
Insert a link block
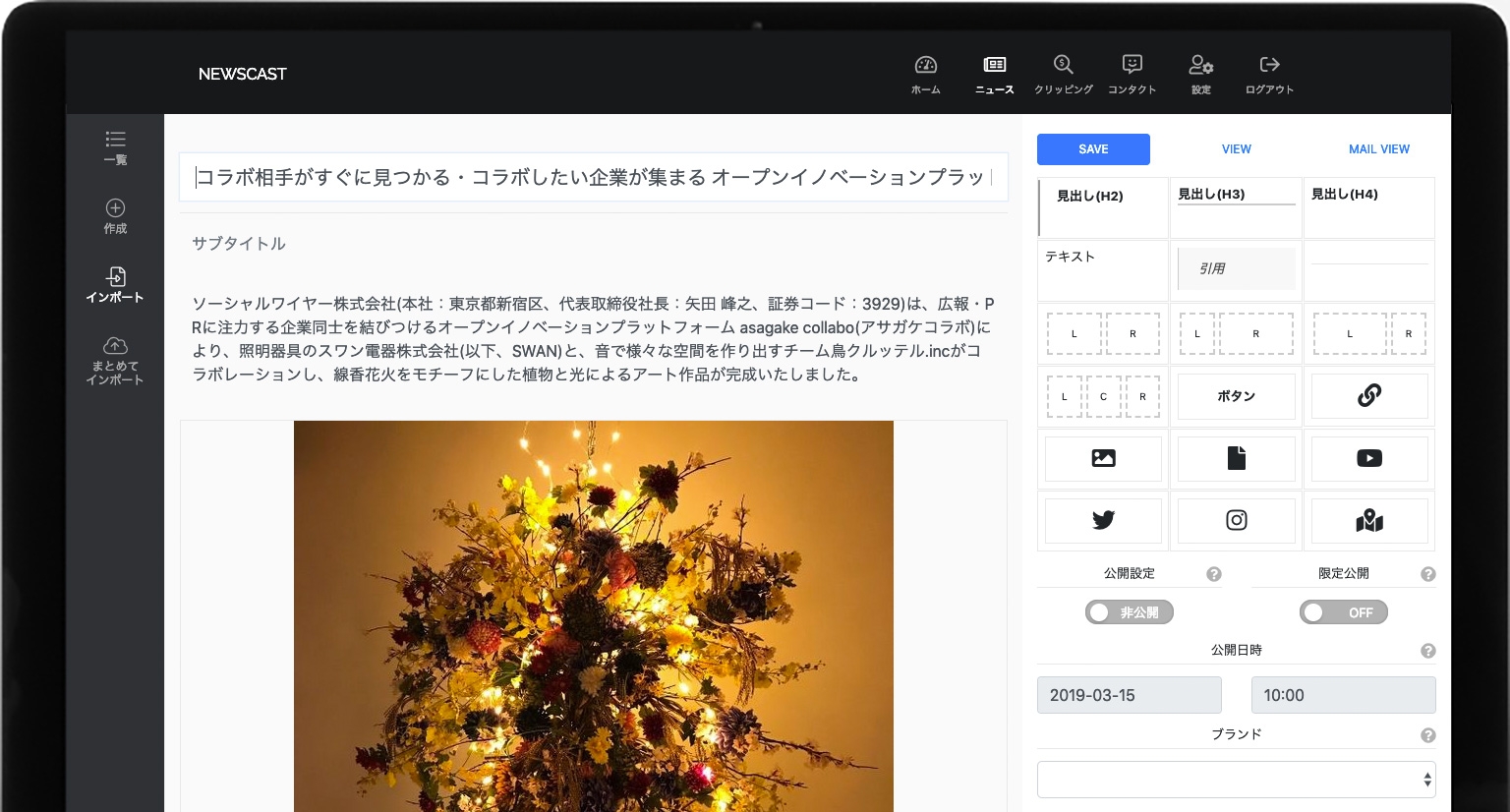[x=1369, y=396]
